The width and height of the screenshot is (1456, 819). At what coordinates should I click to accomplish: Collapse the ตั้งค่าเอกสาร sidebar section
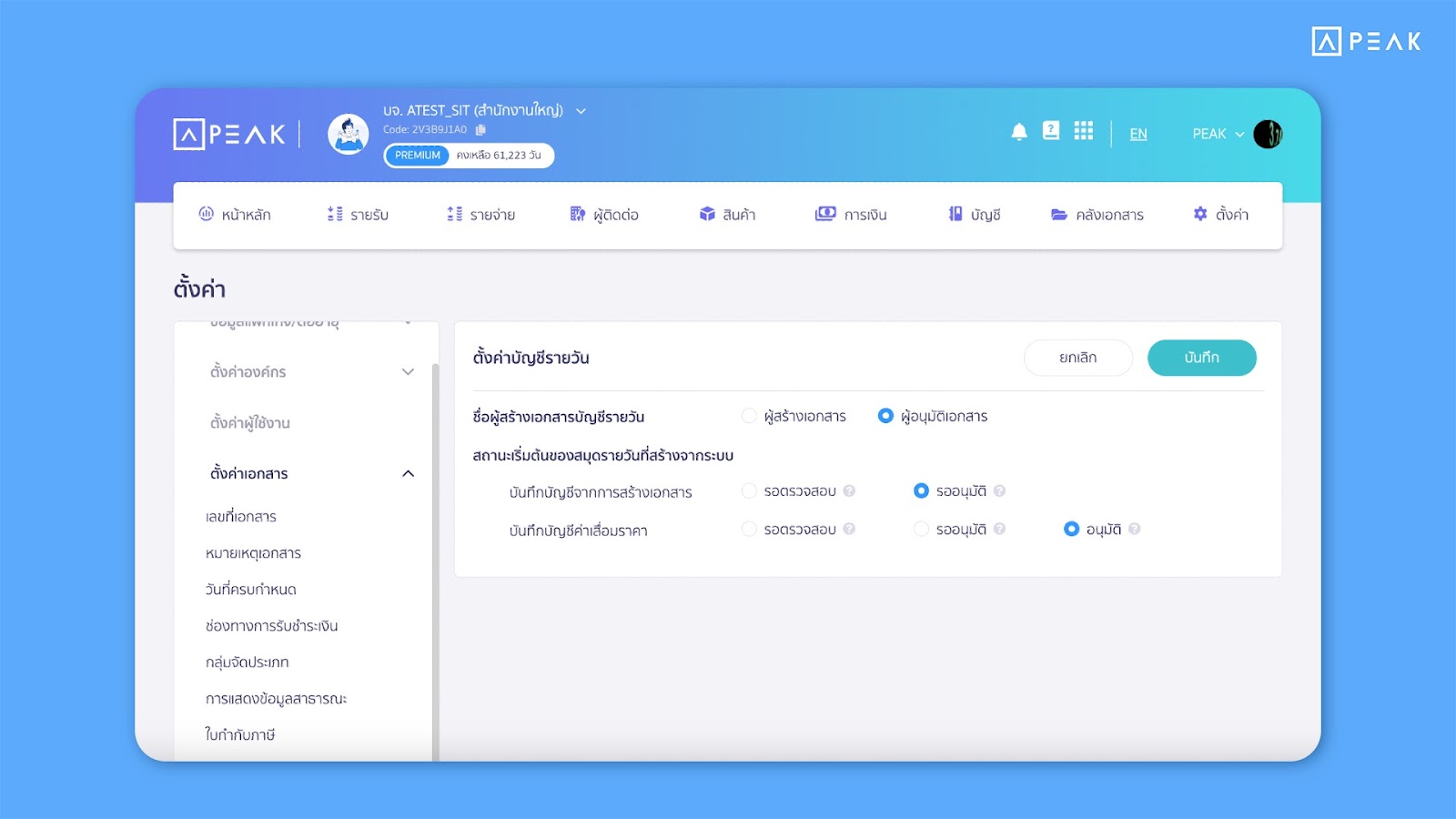pos(408,473)
